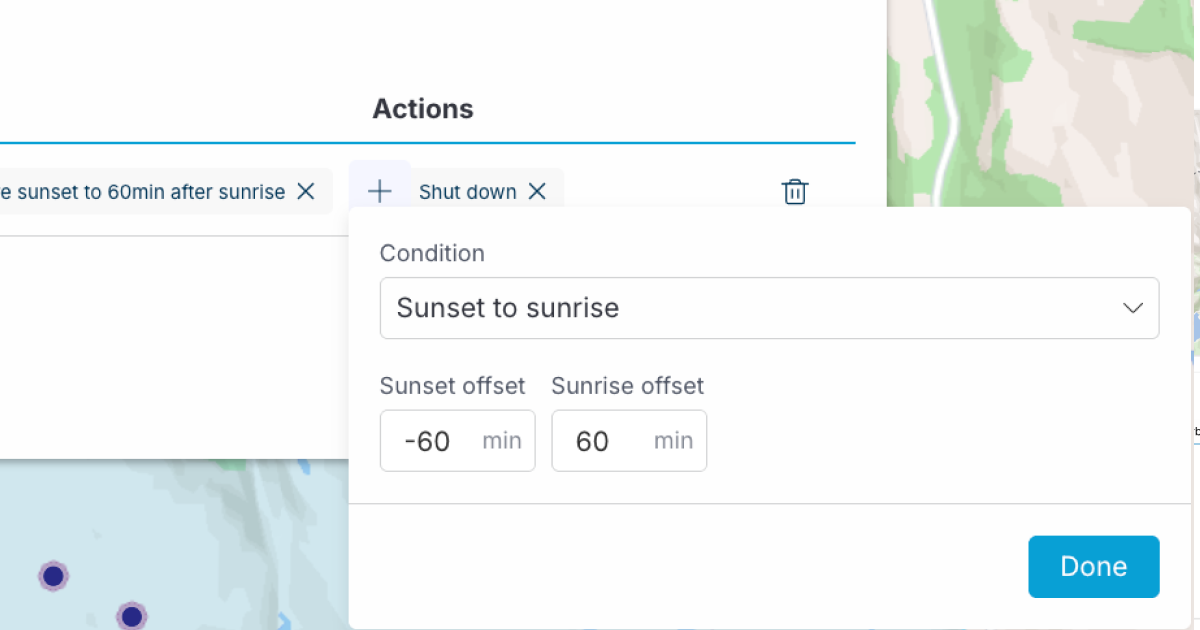Confirm the condition with the Done button
This screenshot has height=630, width=1200.
click(x=1094, y=567)
